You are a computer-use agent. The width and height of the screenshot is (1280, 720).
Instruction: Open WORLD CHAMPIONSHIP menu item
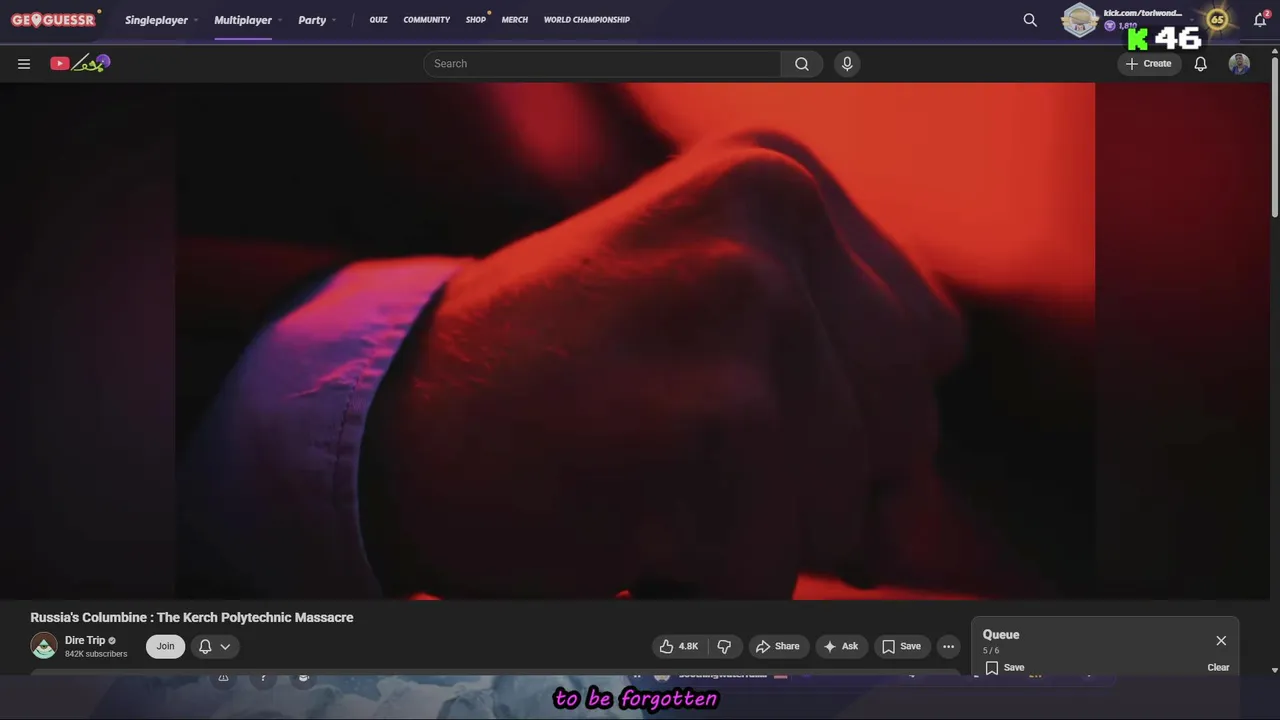587,20
